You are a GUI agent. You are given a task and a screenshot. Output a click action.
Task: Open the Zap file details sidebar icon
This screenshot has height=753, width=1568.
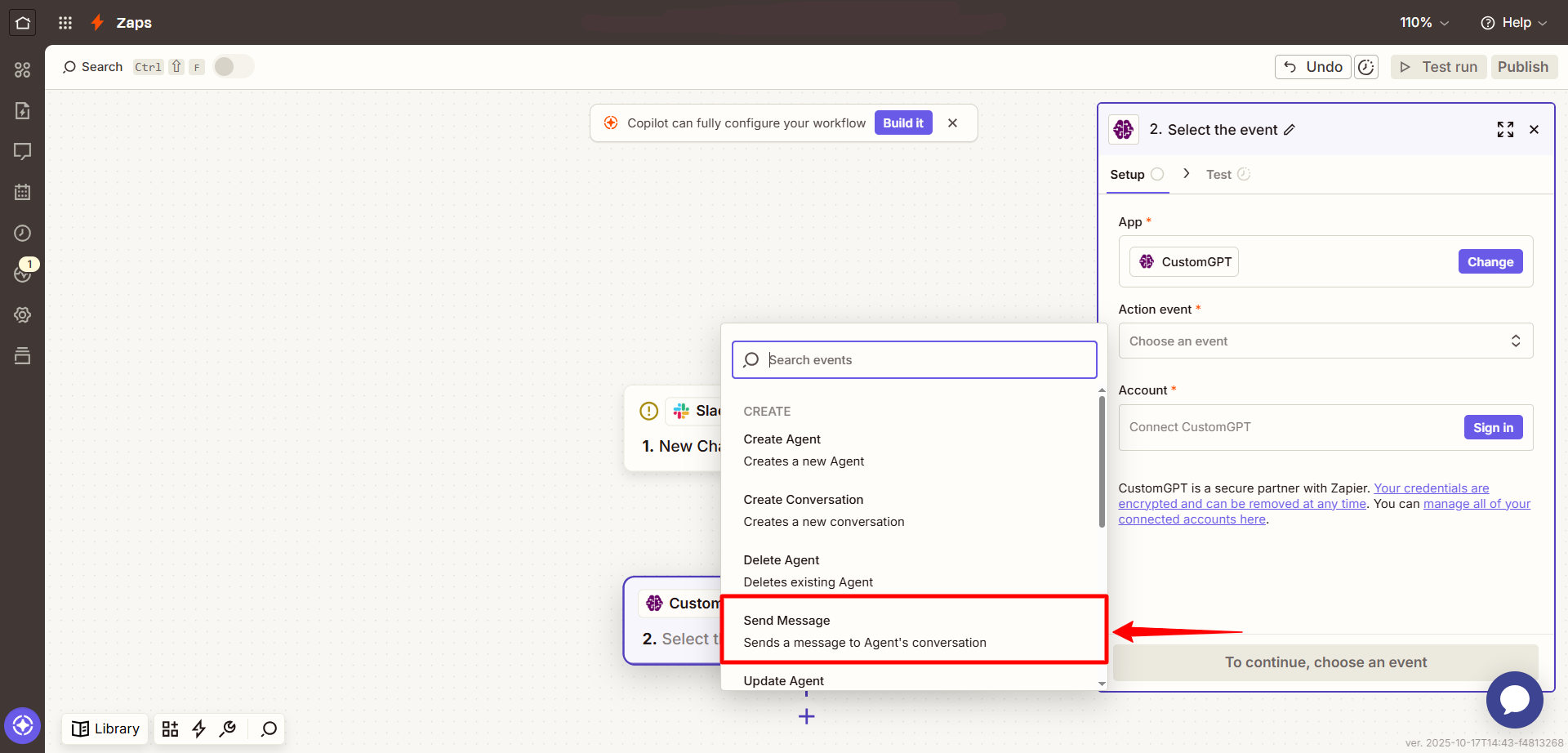[x=22, y=110]
